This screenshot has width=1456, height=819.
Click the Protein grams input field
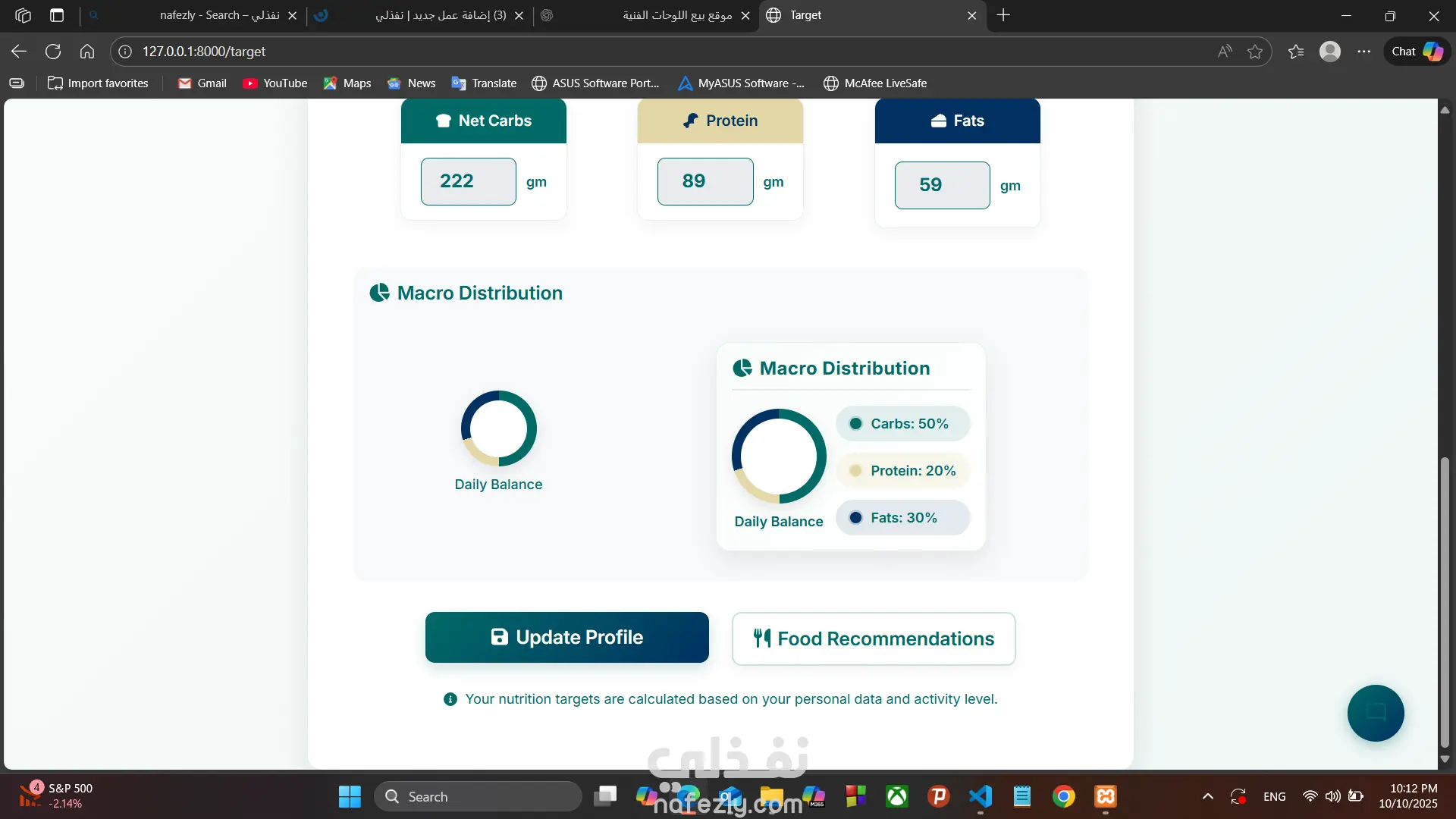coord(704,181)
